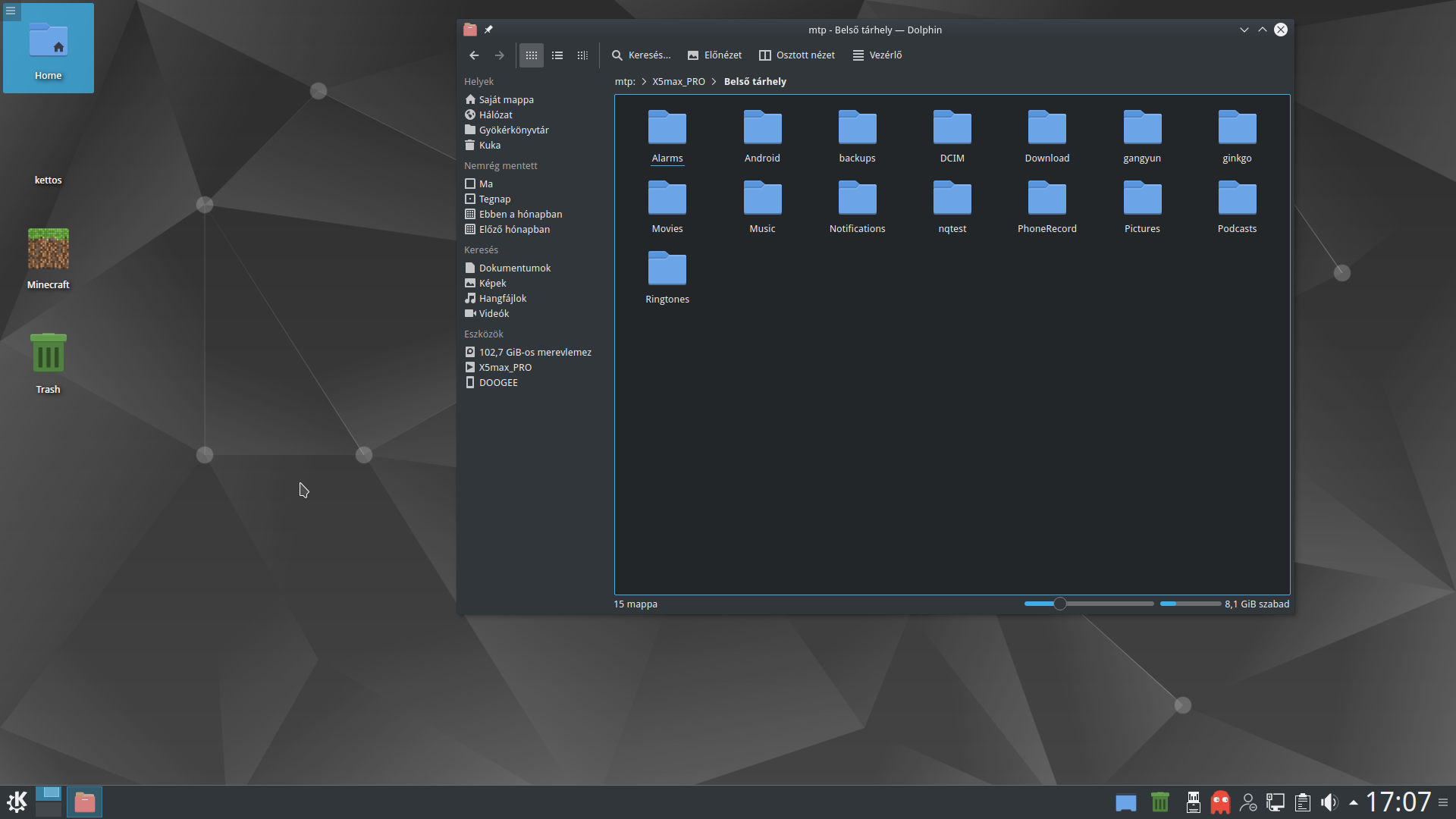Navigate to X5max_PRO in breadcrumb
The width and height of the screenshot is (1456, 819).
point(679,82)
